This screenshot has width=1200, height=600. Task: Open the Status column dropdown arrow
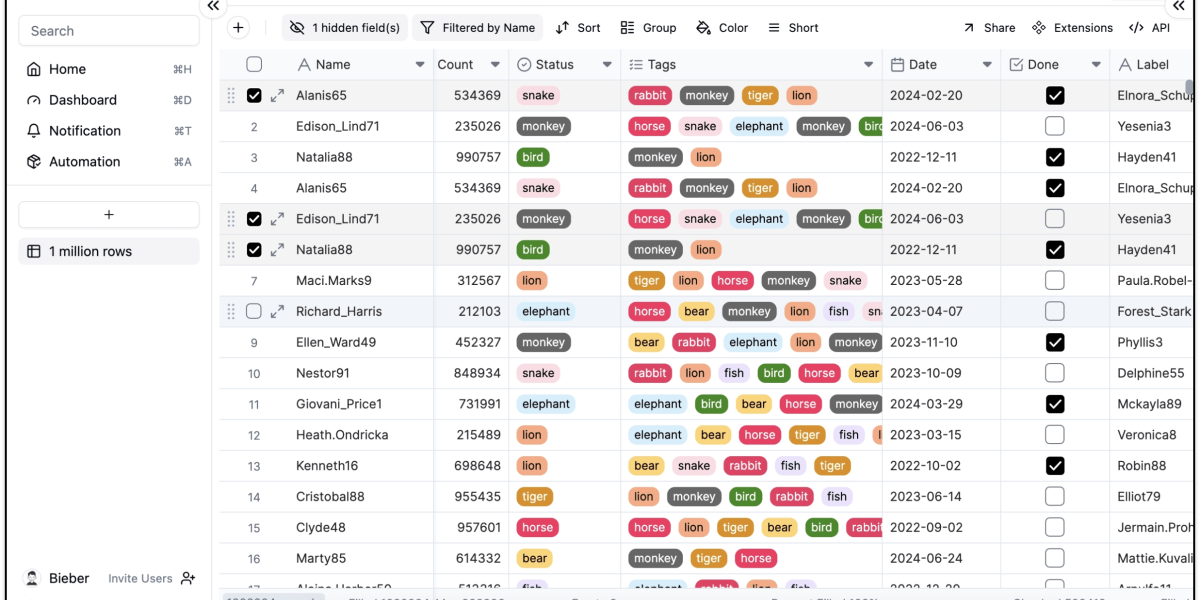(x=607, y=65)
